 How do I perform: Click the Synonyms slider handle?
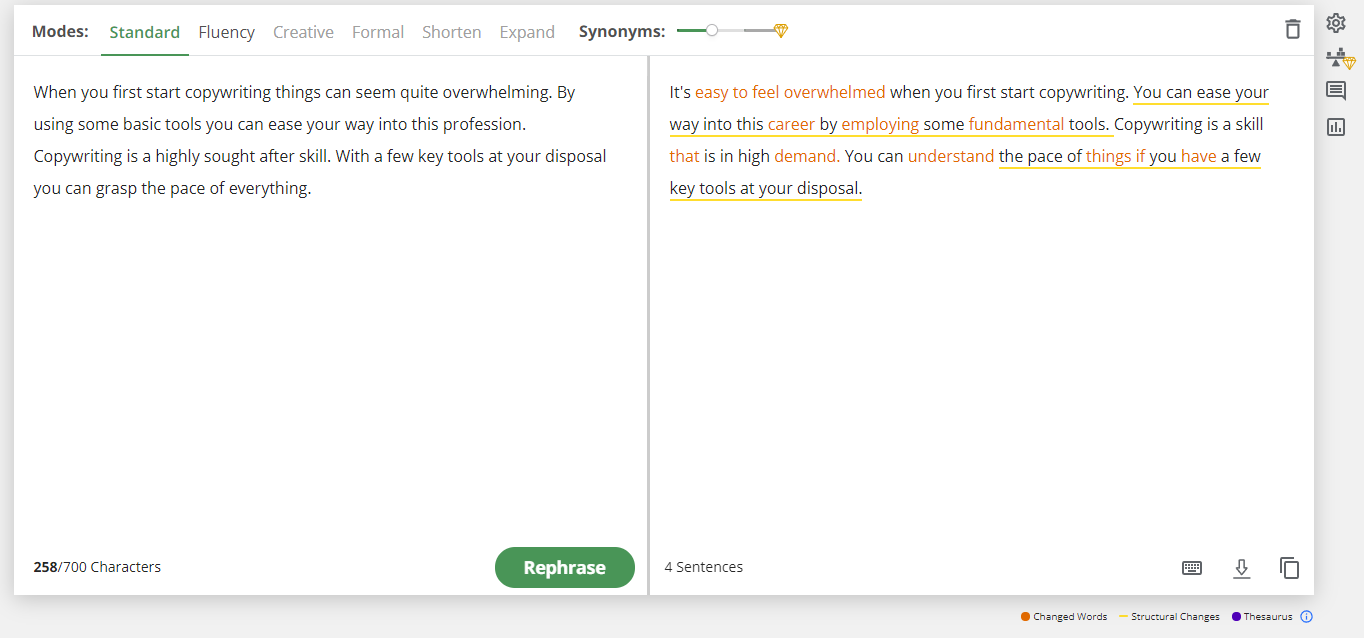[x=712, y=31]
